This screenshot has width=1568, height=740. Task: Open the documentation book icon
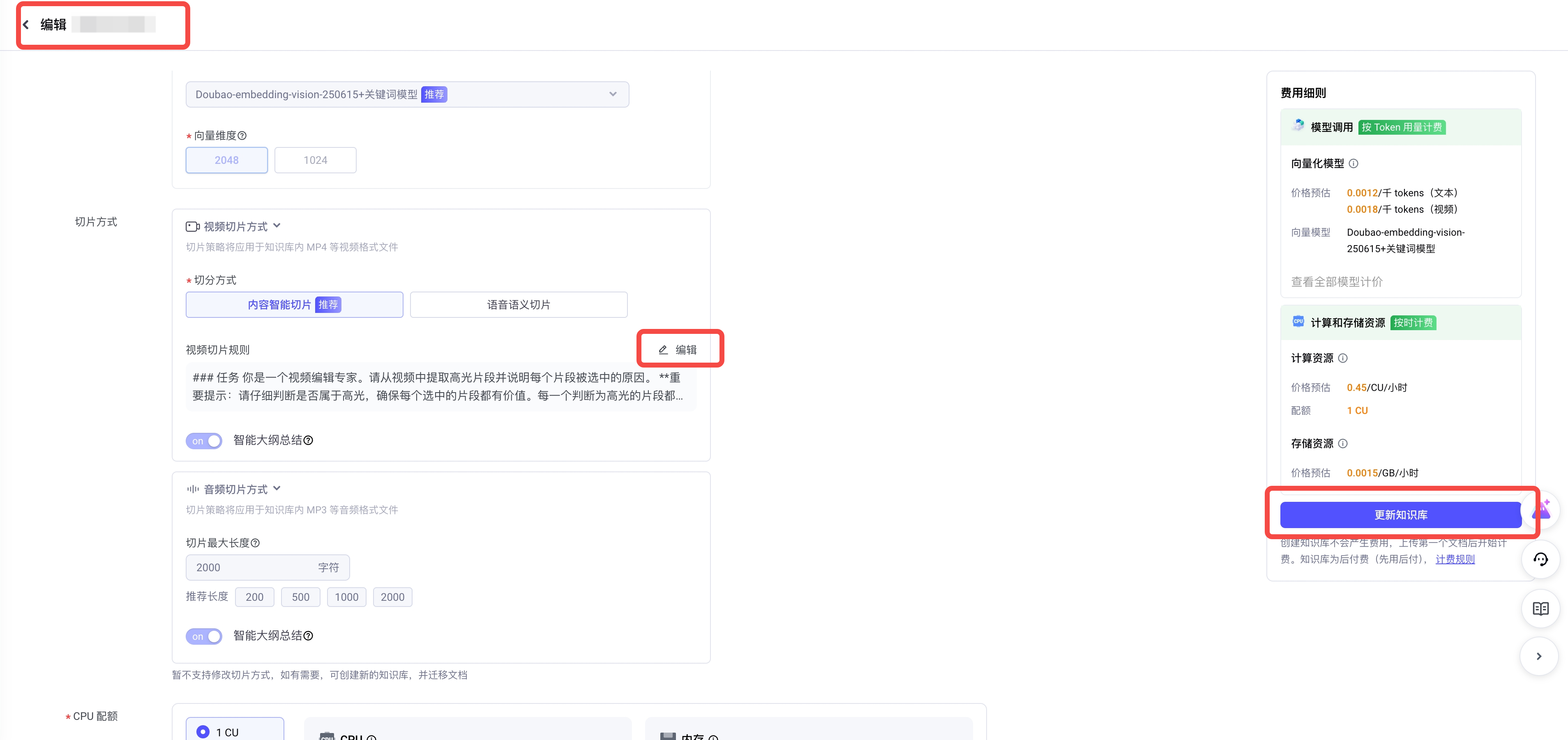click(1540, 609)
